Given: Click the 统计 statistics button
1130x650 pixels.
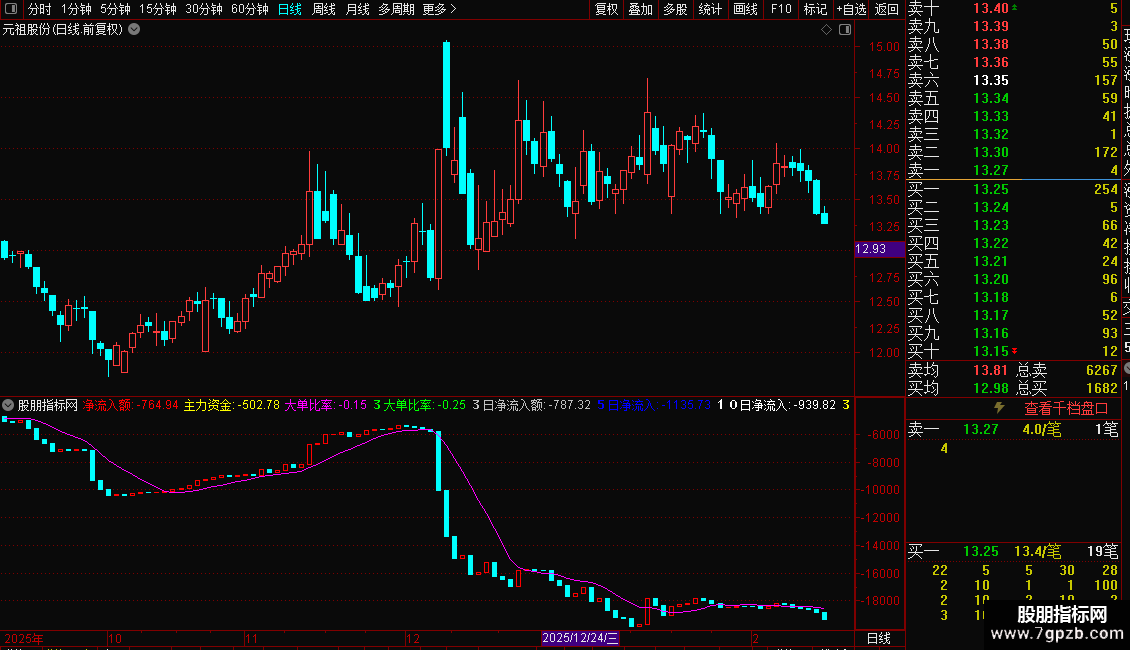Looking at the screenshot, I should [x=710, y=9].
